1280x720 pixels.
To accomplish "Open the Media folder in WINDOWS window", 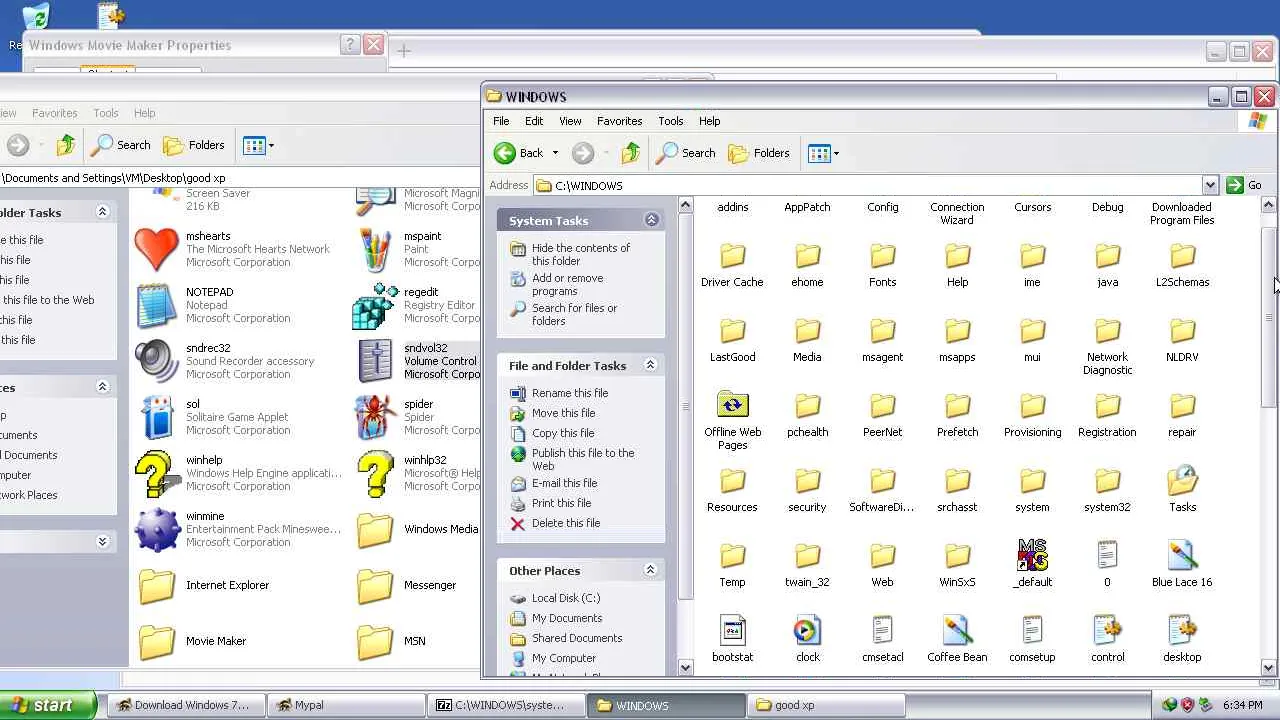I will 807,331.
